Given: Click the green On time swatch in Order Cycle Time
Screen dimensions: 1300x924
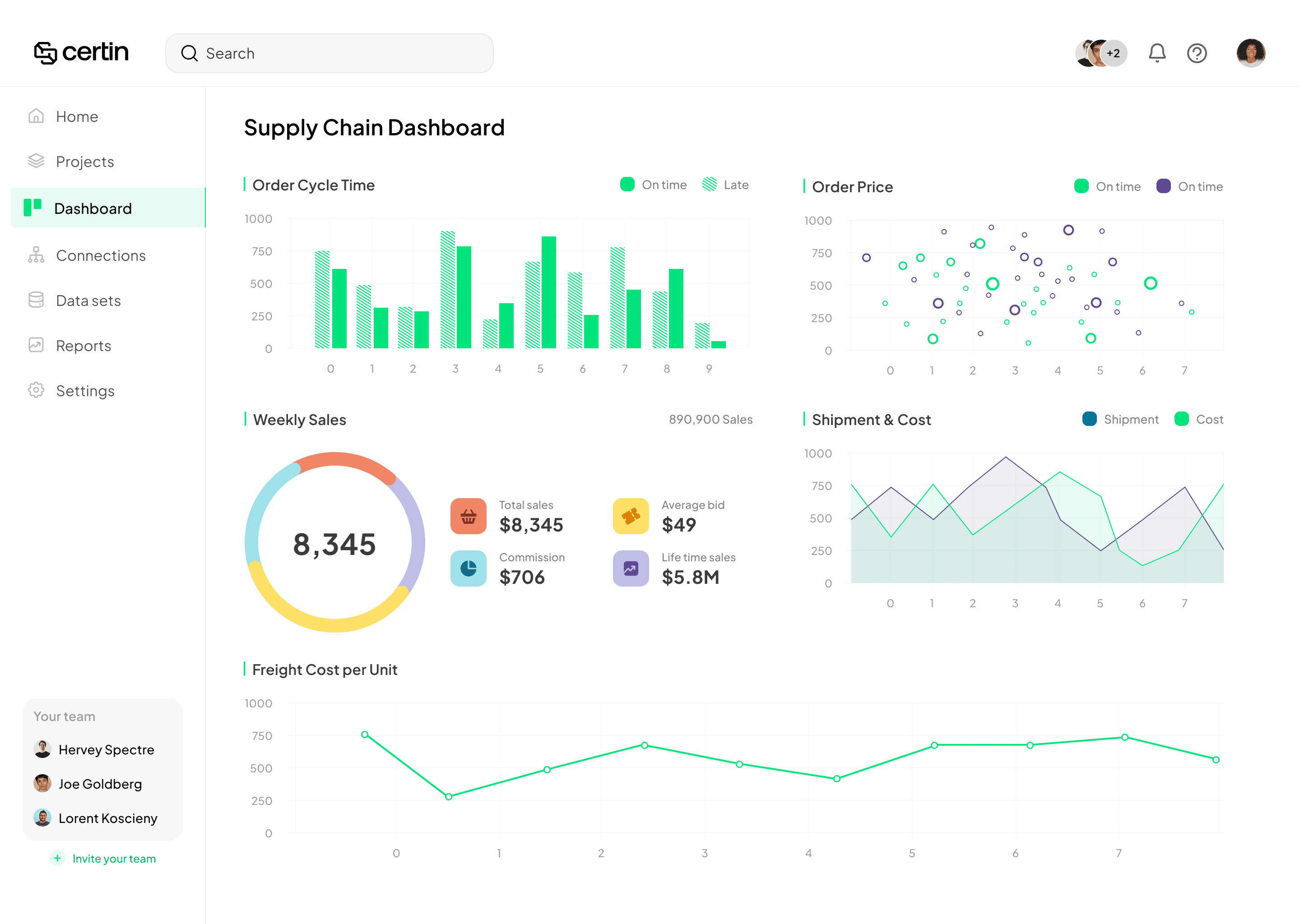Looking at the screenshot, I should 627,185.
